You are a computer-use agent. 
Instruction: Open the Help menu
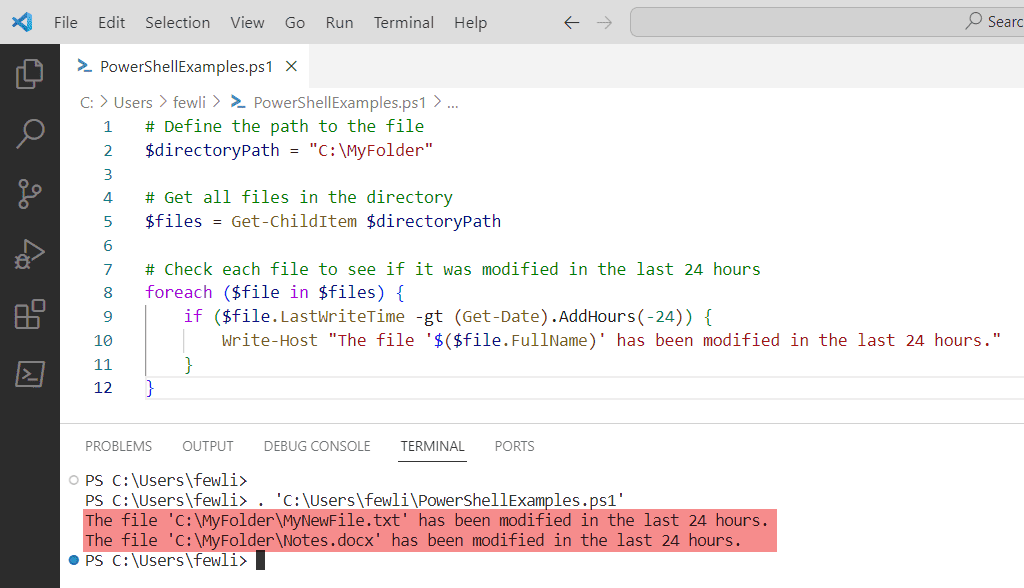pos(470,22)
